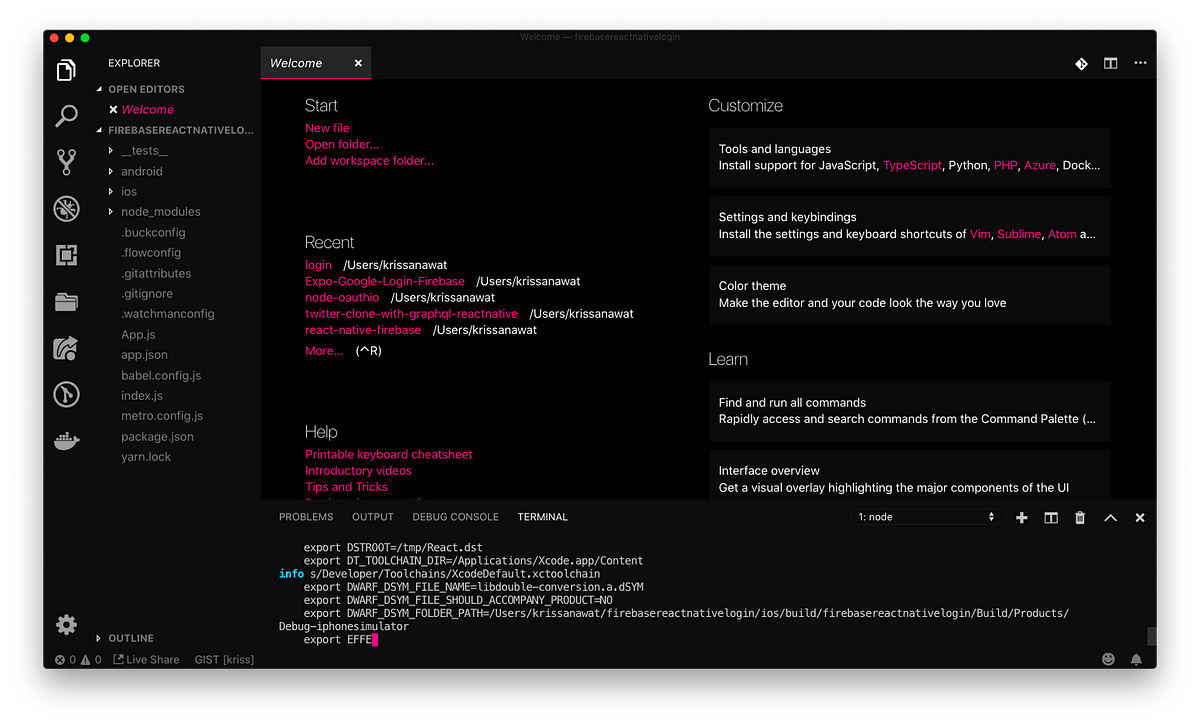Select the PROBLEMS tab
The height and width of the screenshot is (726, 1200).
pyautogui.click(x=306, y=517)
